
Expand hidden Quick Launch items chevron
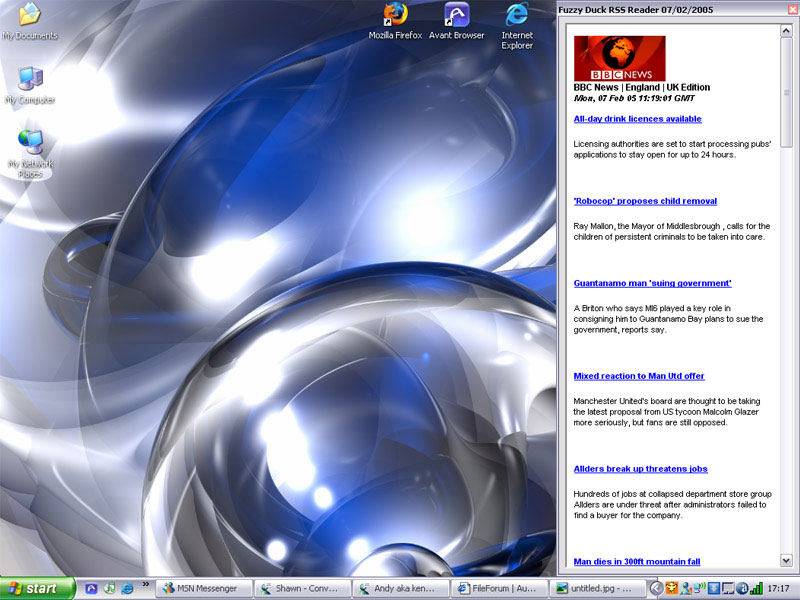coord(145,584)
